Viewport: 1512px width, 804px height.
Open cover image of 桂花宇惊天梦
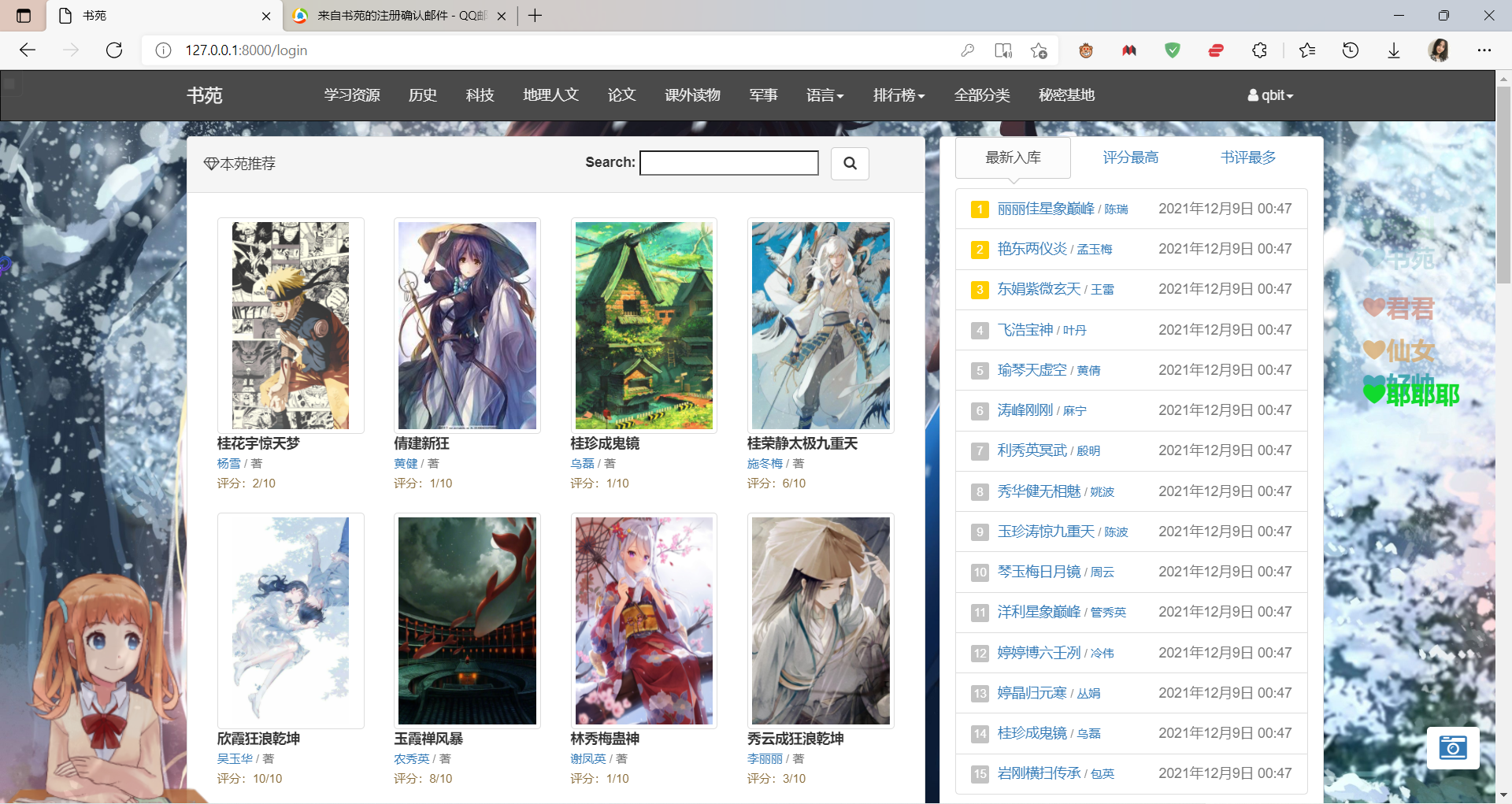(x=291, y=325)
